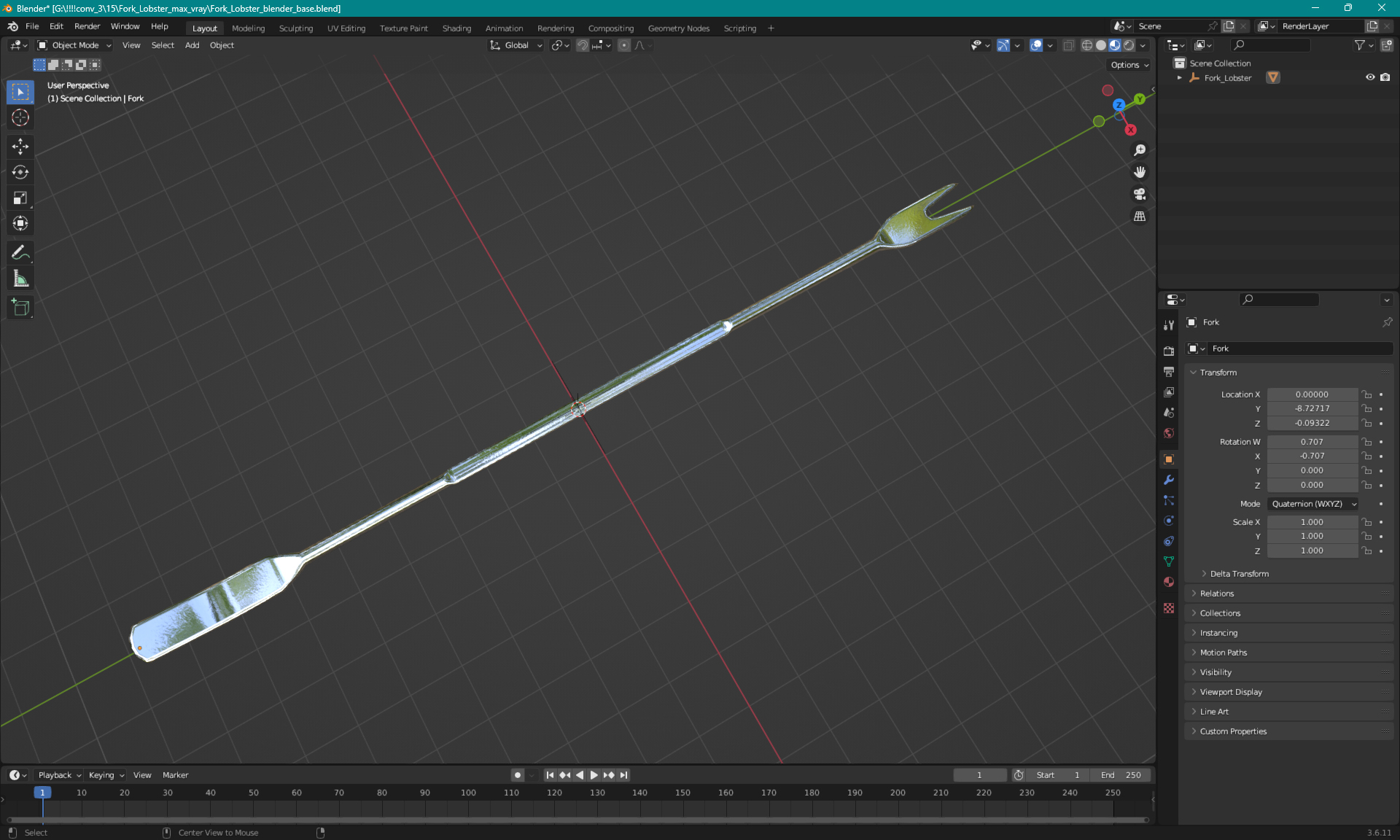The width and height of the screenshot is (1400, 840).
Task: Open the Material properties tab
Action: (1169, 582)
